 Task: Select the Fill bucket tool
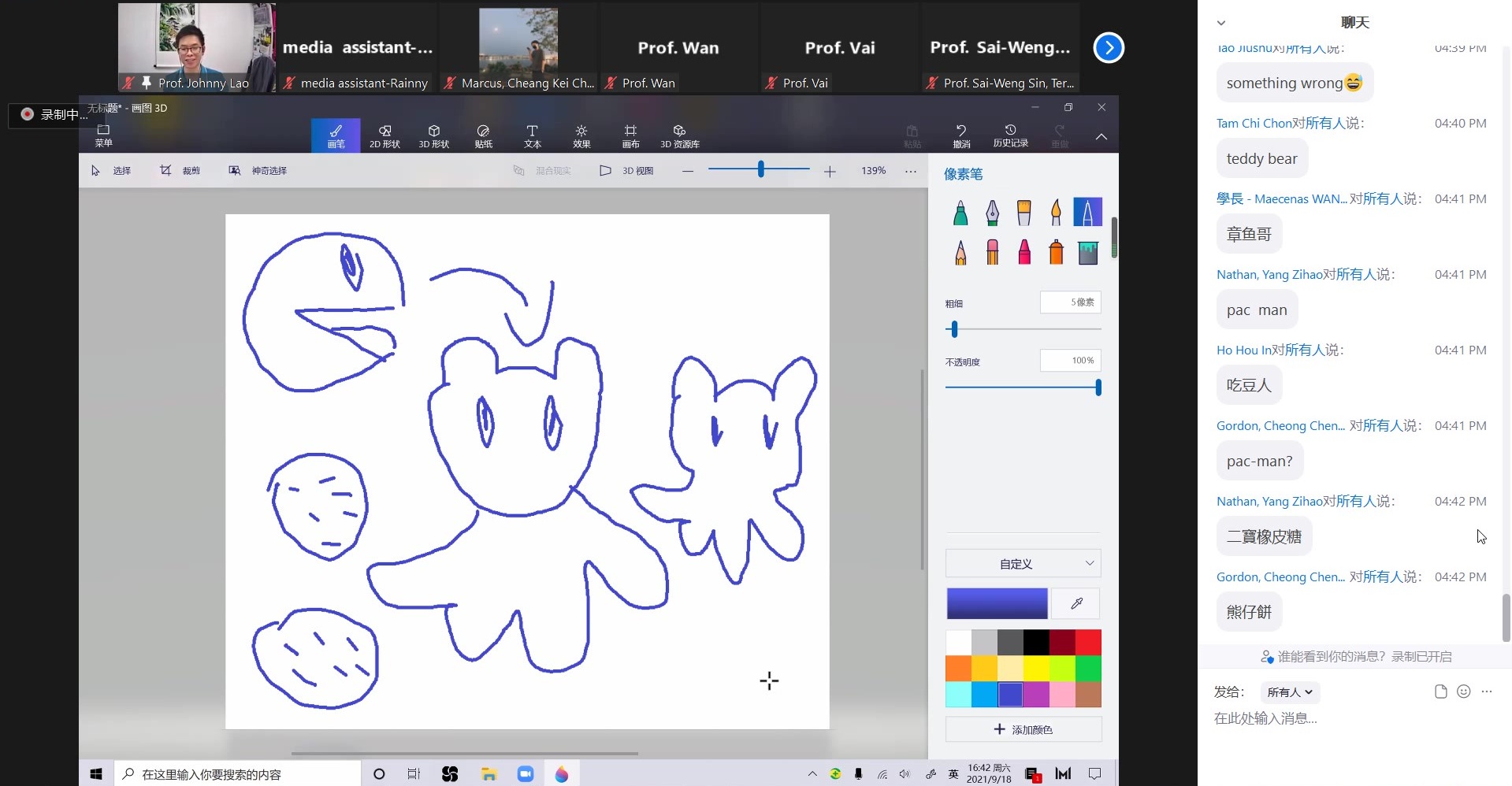click(x=1087, y=252)
